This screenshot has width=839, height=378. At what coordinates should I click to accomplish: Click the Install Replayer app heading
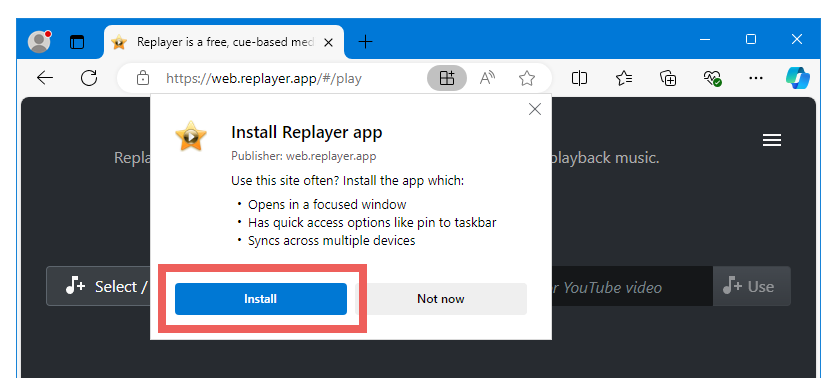(x=307, y=132)
